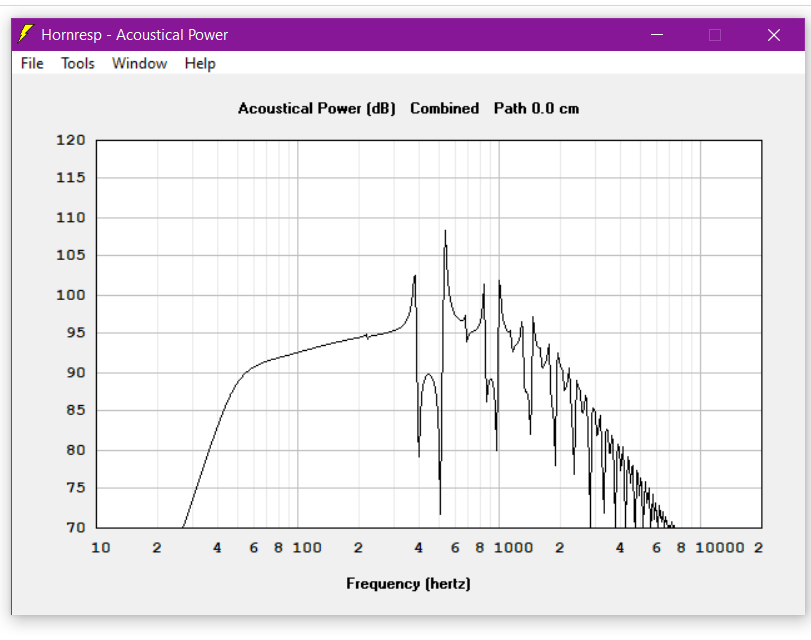Click the 10000 label on the frequency axis

pos(719,547)
